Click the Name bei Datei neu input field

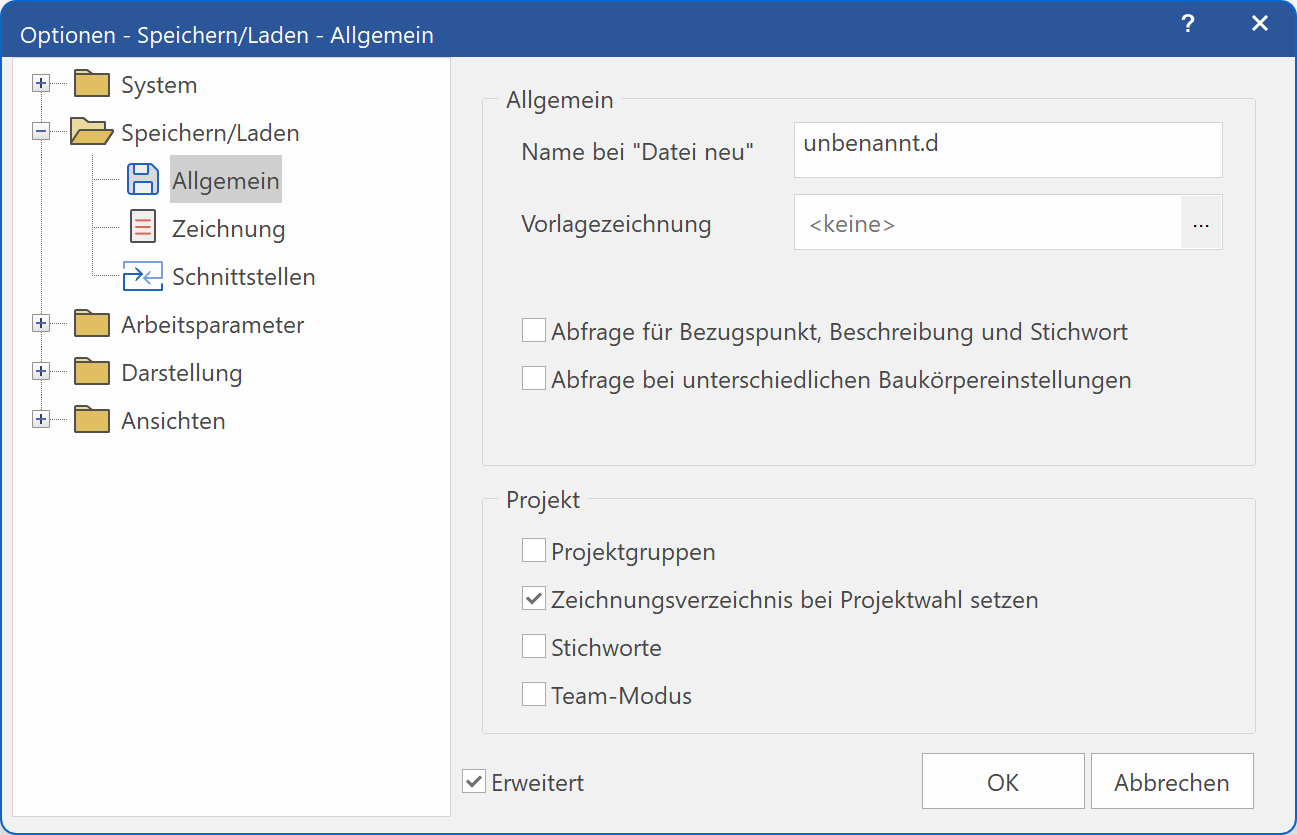click(1006, 149)
